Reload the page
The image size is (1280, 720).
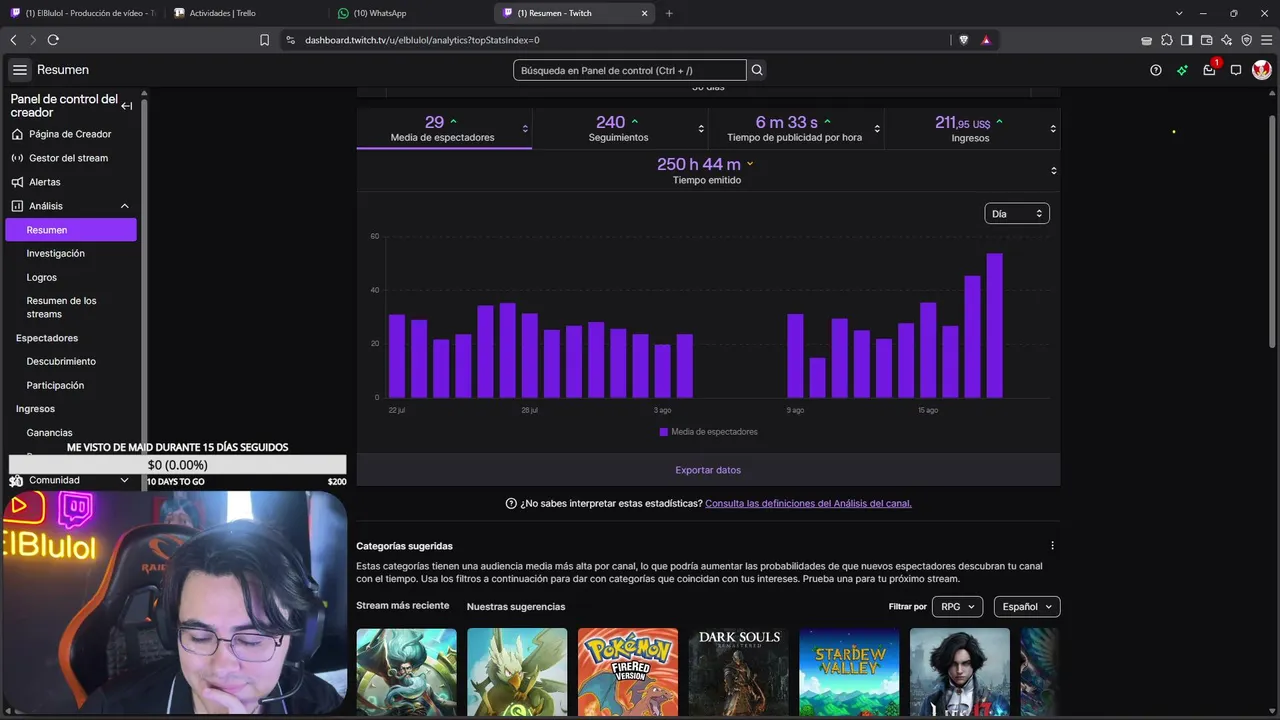tap(53, 40)
